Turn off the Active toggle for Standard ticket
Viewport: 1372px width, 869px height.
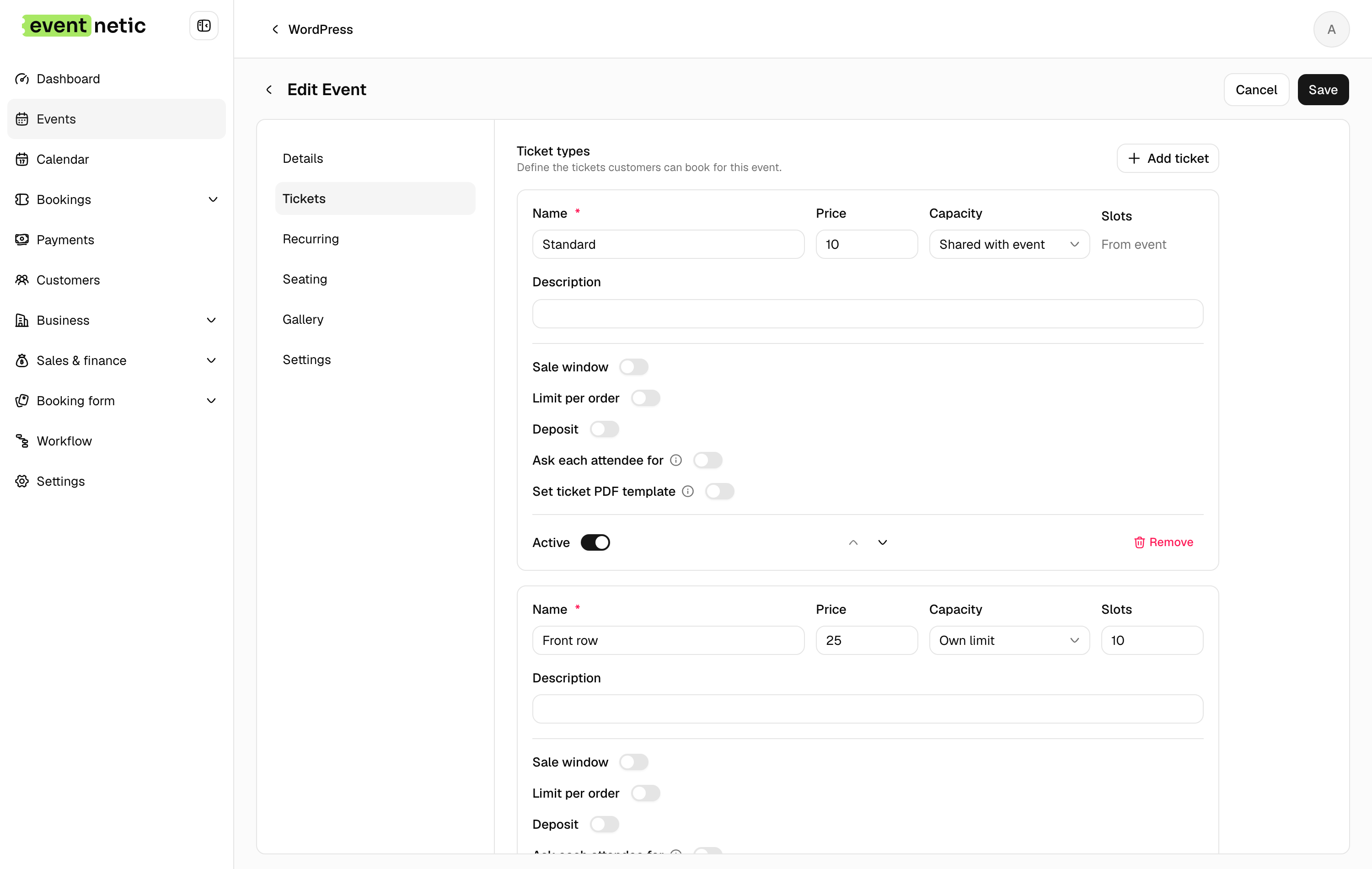[595, 542]
